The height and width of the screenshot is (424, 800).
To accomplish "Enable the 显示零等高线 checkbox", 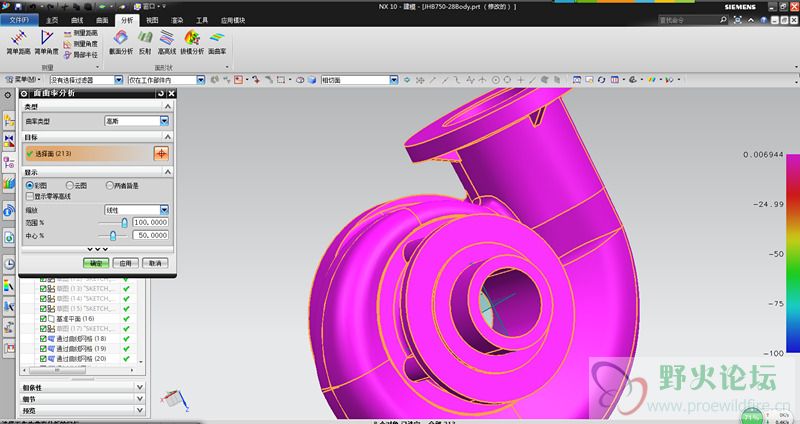I will [29, 196].
